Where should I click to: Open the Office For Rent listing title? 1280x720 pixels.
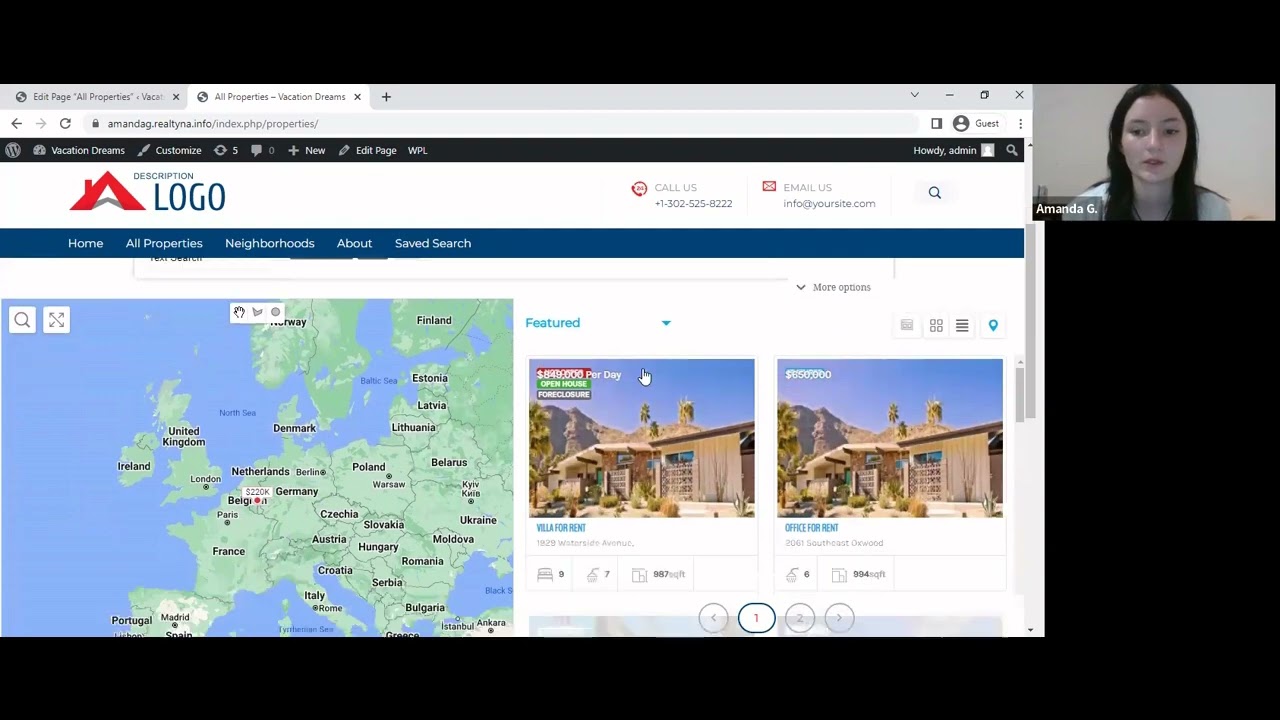[811, 528]
